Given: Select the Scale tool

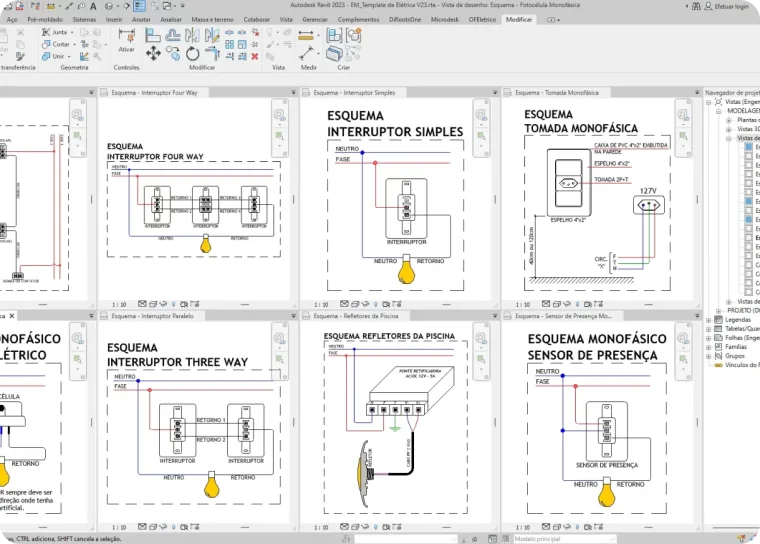Looking at the screenshot, I should click(x=242, y=45).
